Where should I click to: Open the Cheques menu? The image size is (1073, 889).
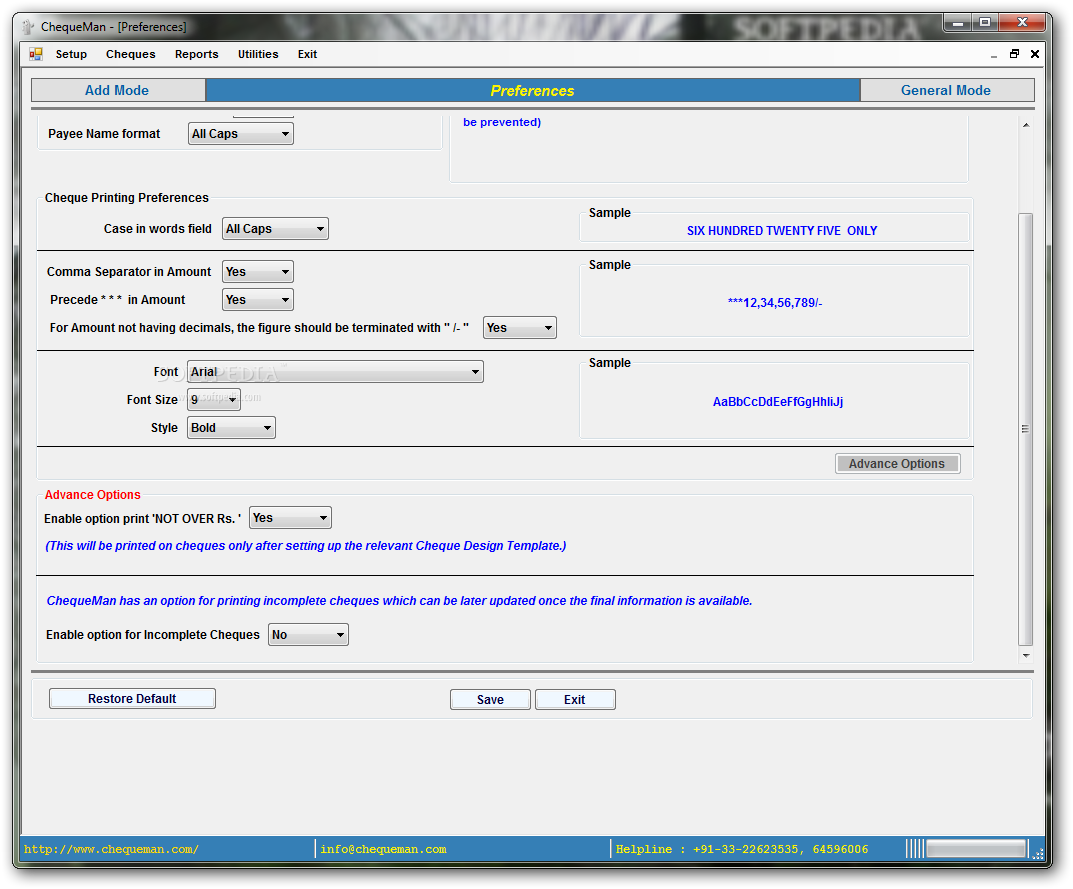pos(131,54)
